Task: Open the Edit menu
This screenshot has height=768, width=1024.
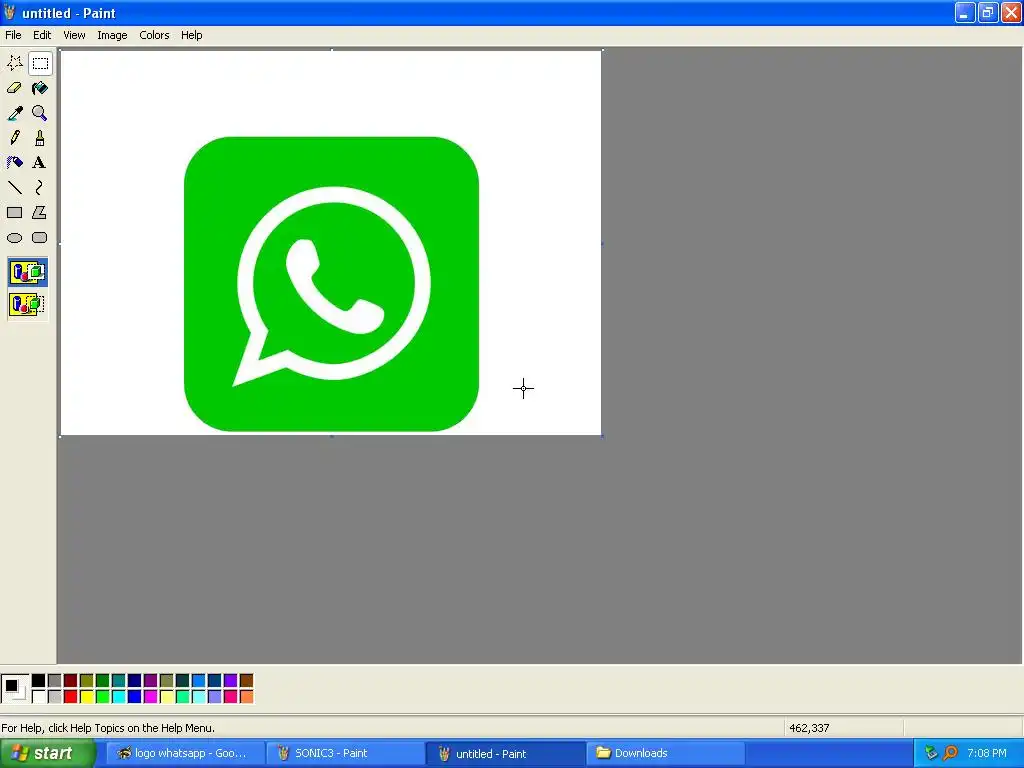Action: pyautogui.click(x=42, y=35)
